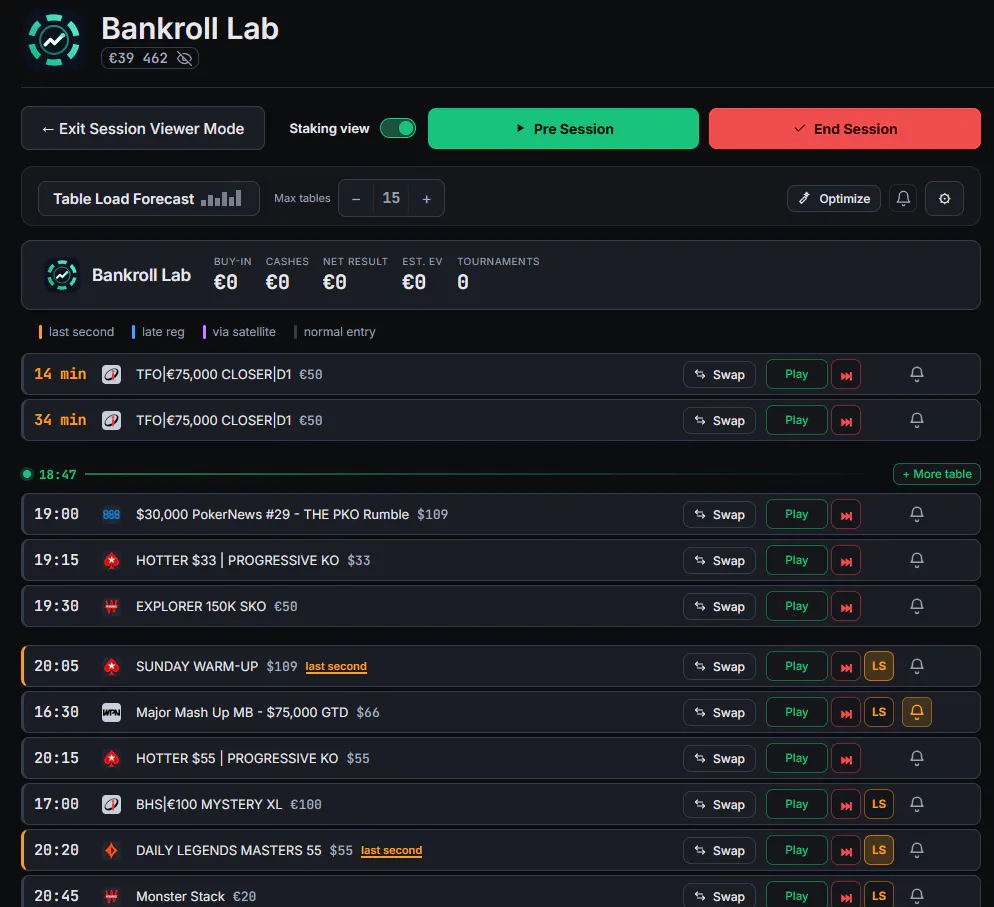Toggle alert bell for BHS €100 MYSTERY XL
The width and height of the screenshot is (994, 907).
[x=917, y=804]
